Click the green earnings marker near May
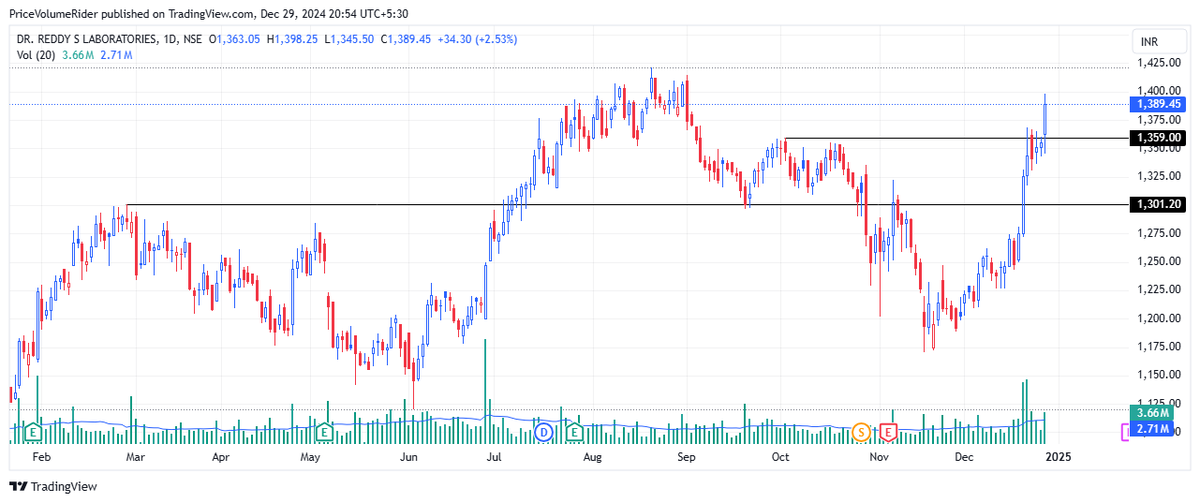The height and width of the screenshot is (503, 1200). (324, 432)
